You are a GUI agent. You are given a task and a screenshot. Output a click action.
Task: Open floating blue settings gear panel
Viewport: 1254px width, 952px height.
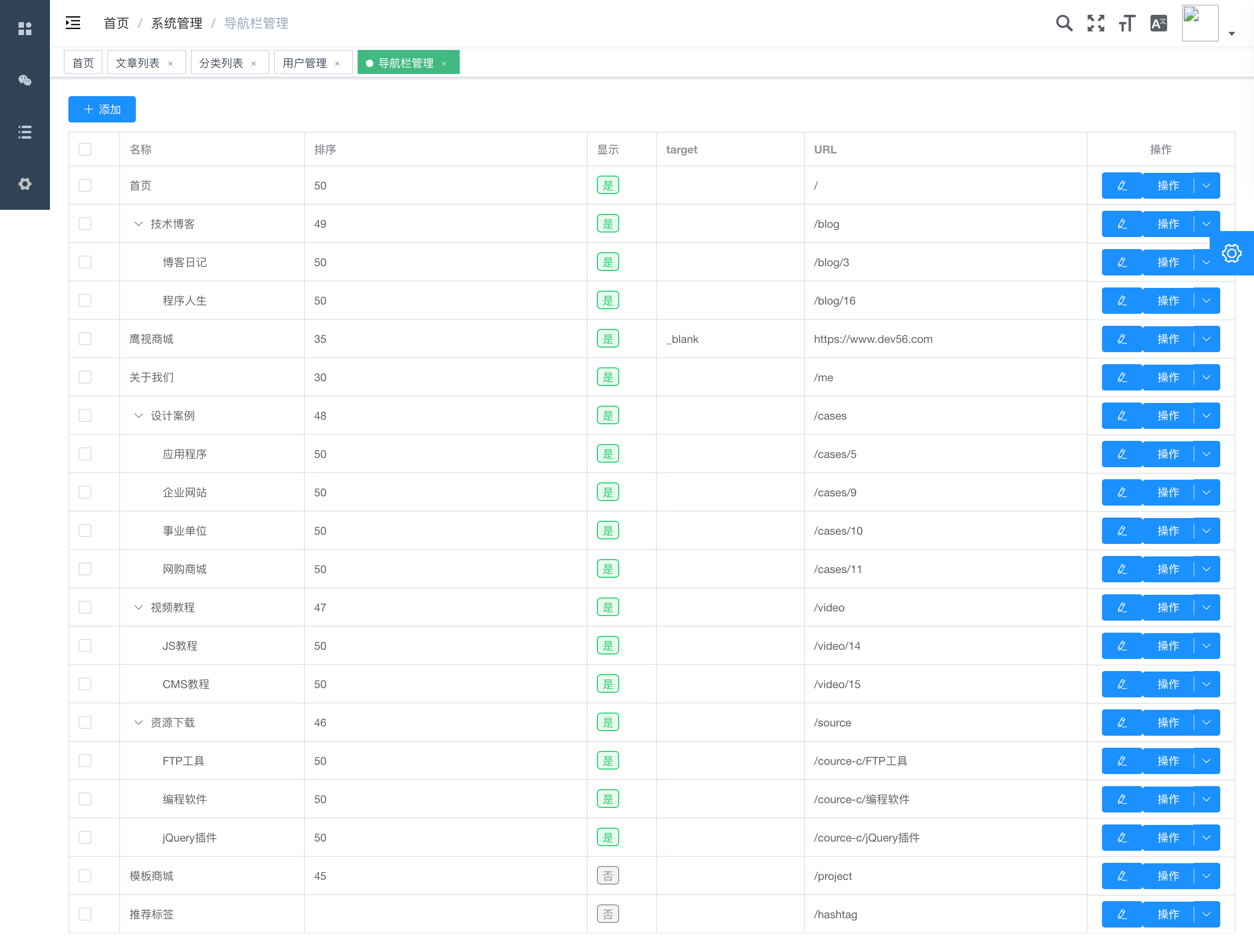[1231, 253]
